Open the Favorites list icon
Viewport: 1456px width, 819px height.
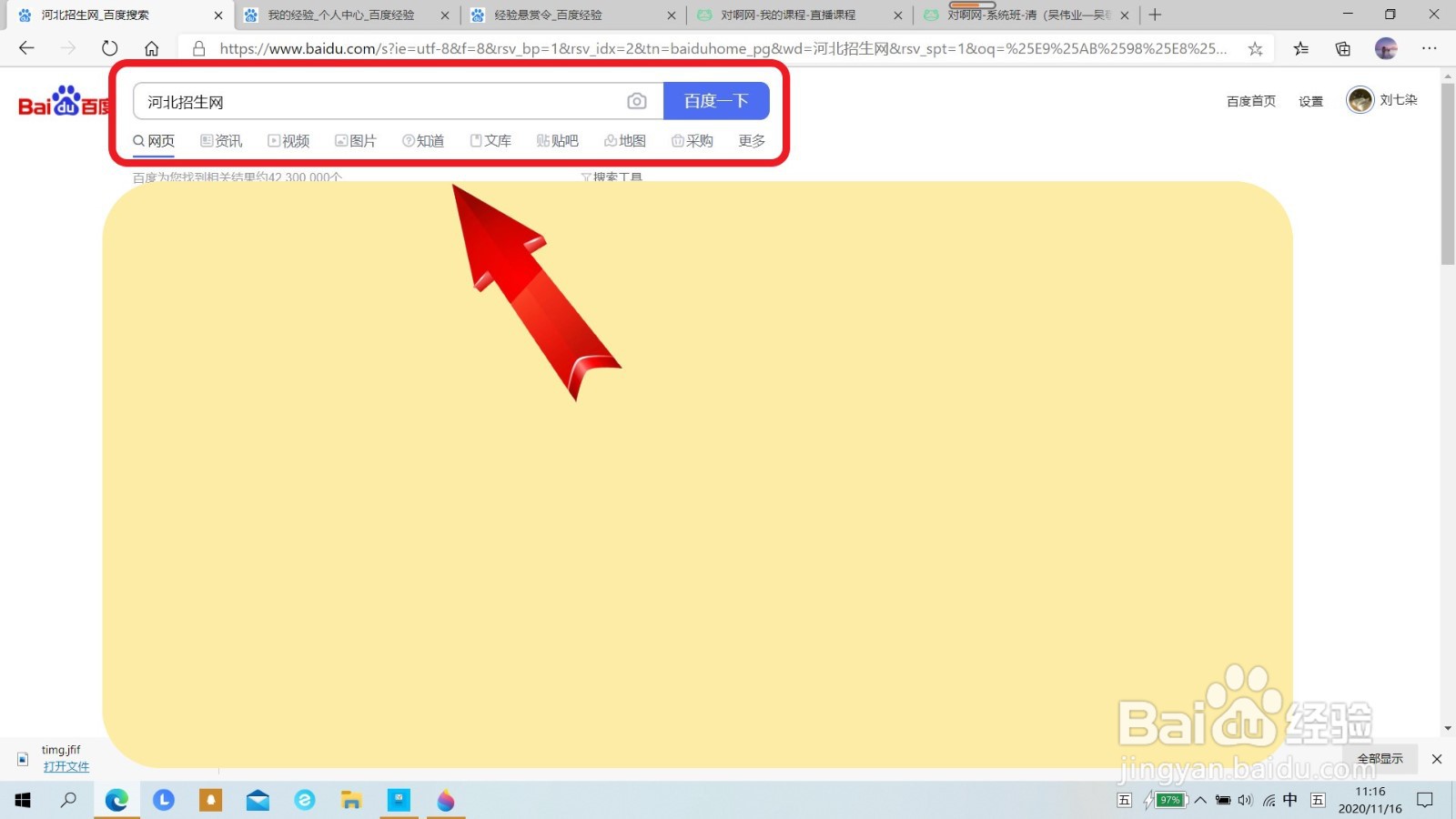[x=1301, y=49]
